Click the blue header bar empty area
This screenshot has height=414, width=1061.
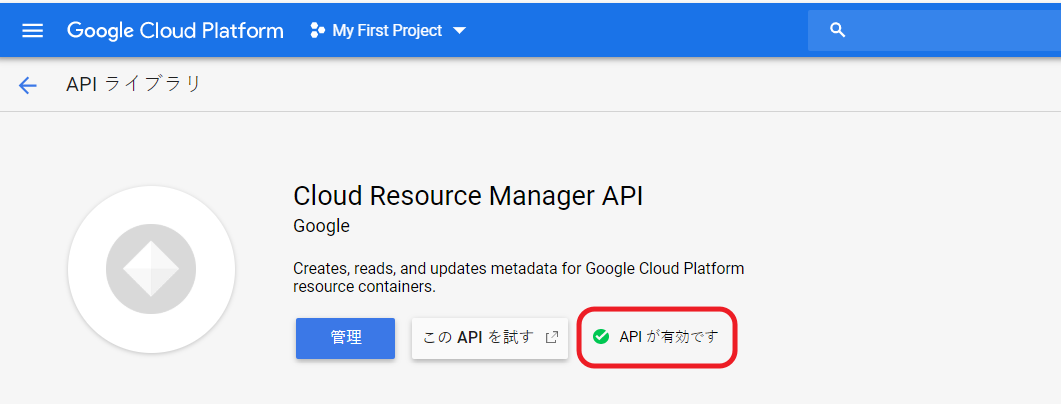click(x=640, y=30)
